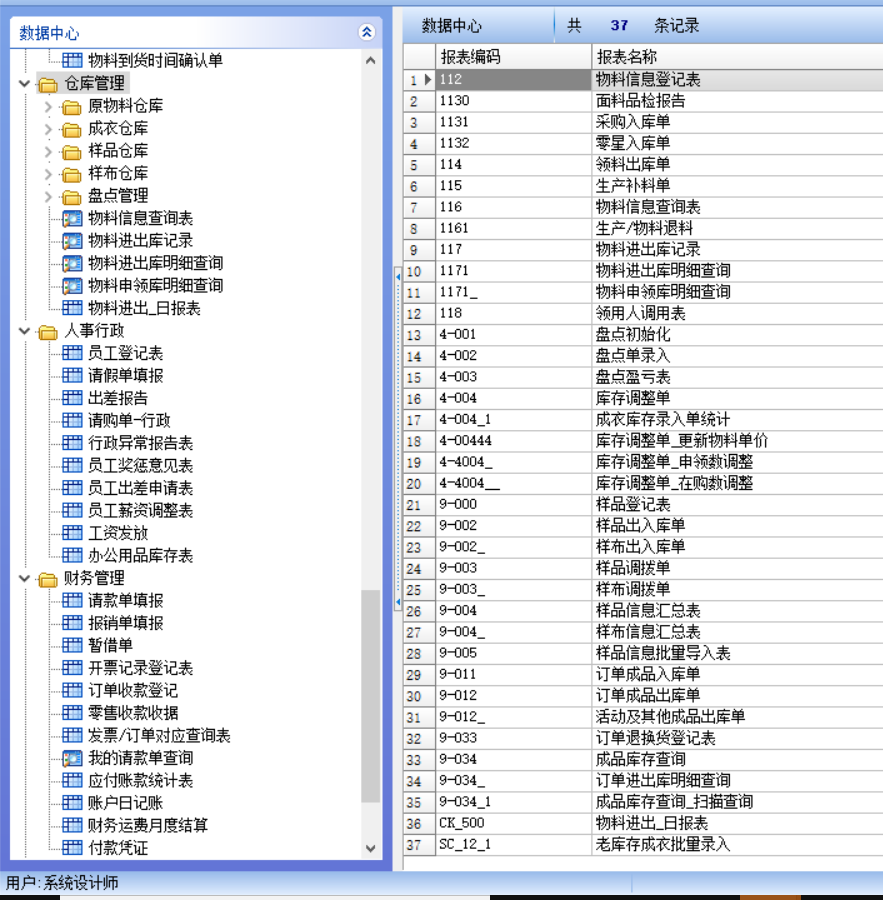Click the query icon beside 我的请款单查询
This screenshot has width=883, height=900.
pyautogui.click(x=72, y=758)
